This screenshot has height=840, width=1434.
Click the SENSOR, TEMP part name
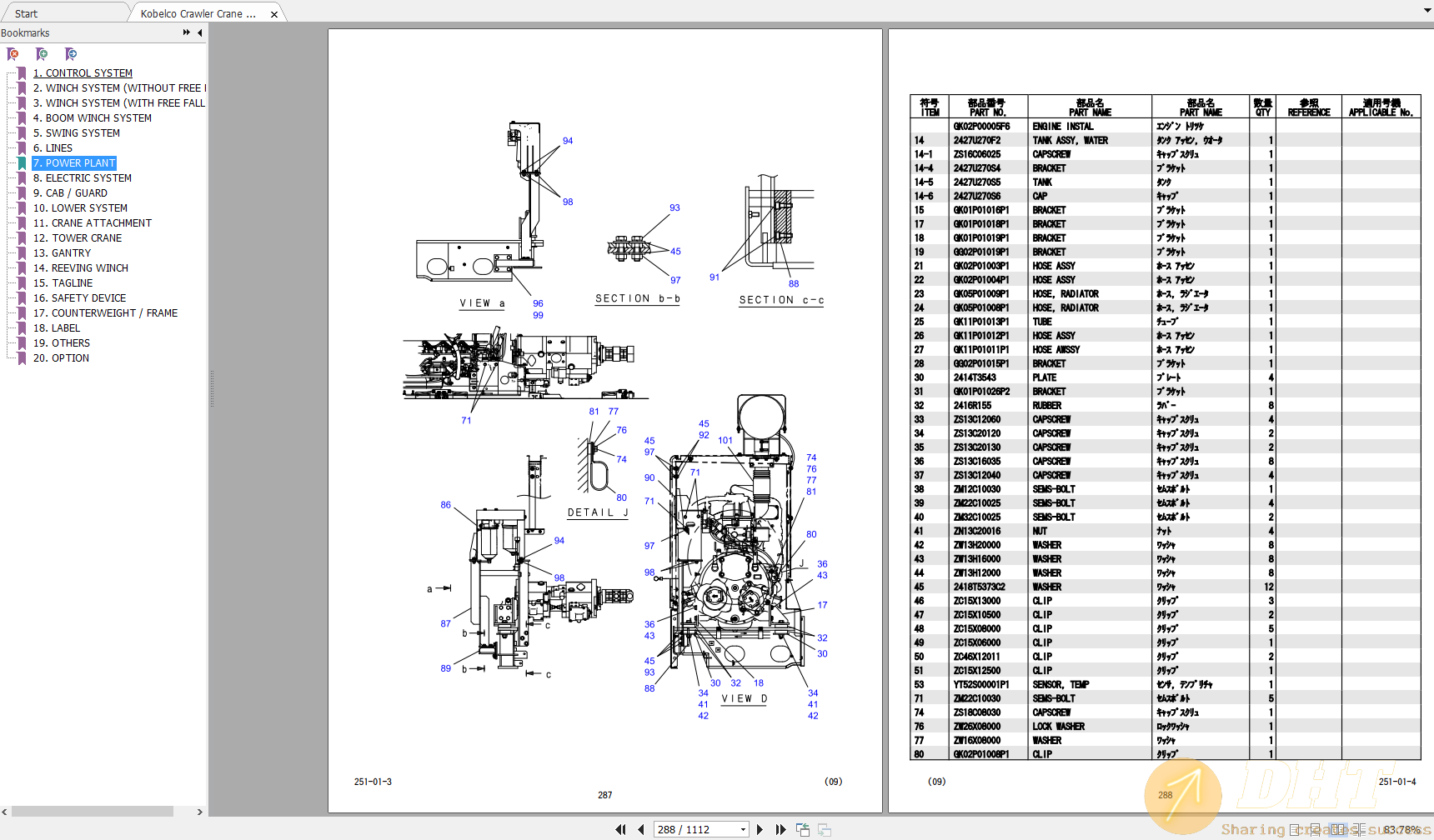pyautogui.click(x=1060, y=685)
